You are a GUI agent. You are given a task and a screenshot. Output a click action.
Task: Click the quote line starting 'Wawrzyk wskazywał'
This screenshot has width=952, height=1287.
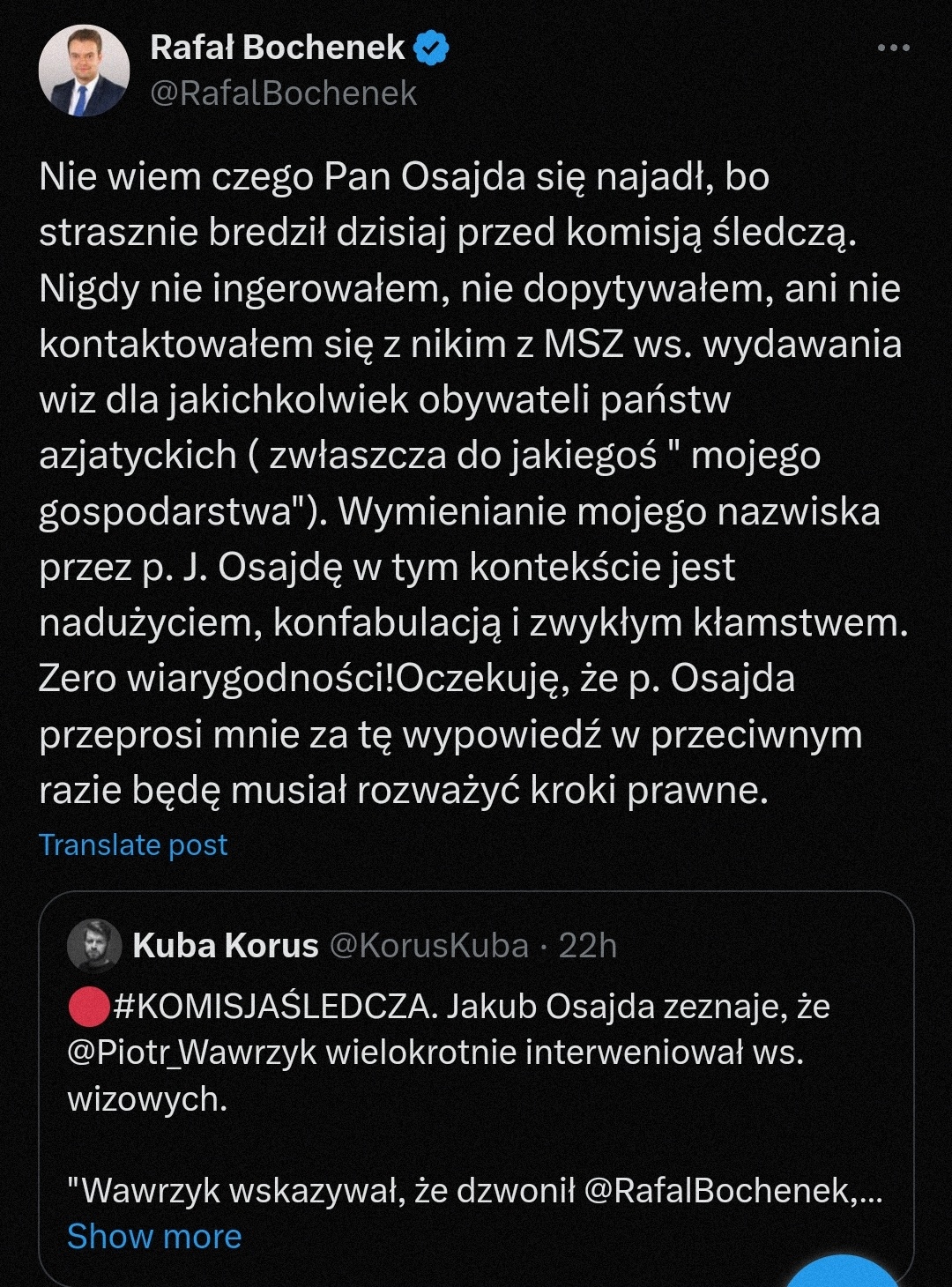pos(475,1191)
